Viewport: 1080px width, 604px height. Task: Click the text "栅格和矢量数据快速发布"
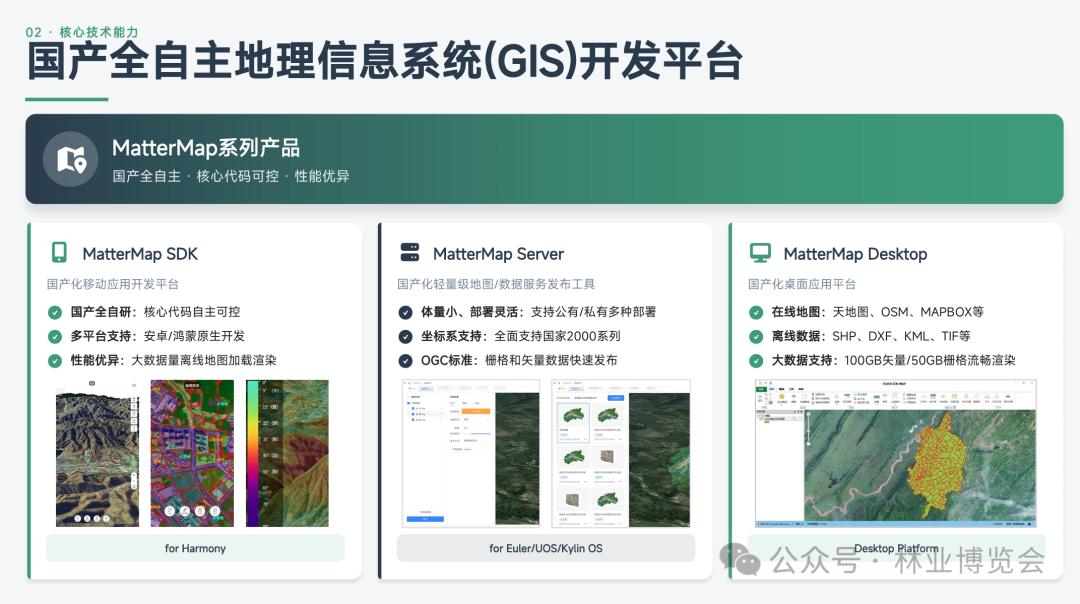[x=551, y=360]
